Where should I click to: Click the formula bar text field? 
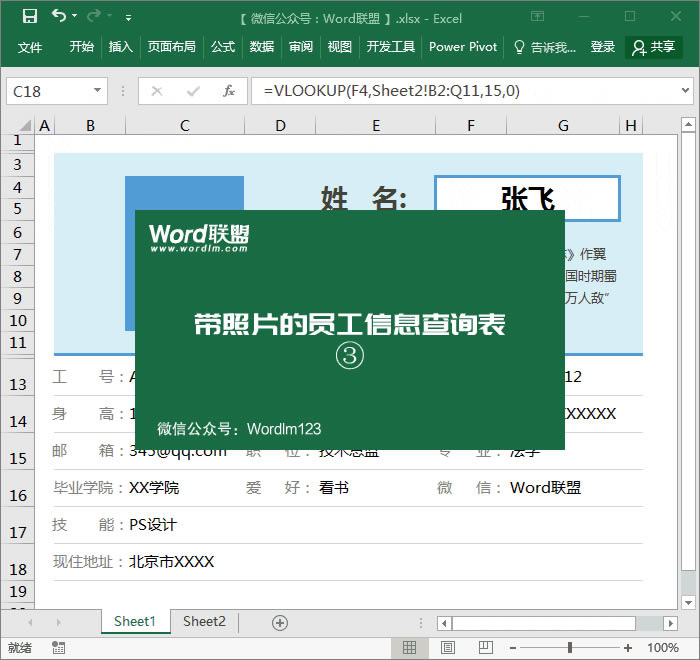coord(460,91)
